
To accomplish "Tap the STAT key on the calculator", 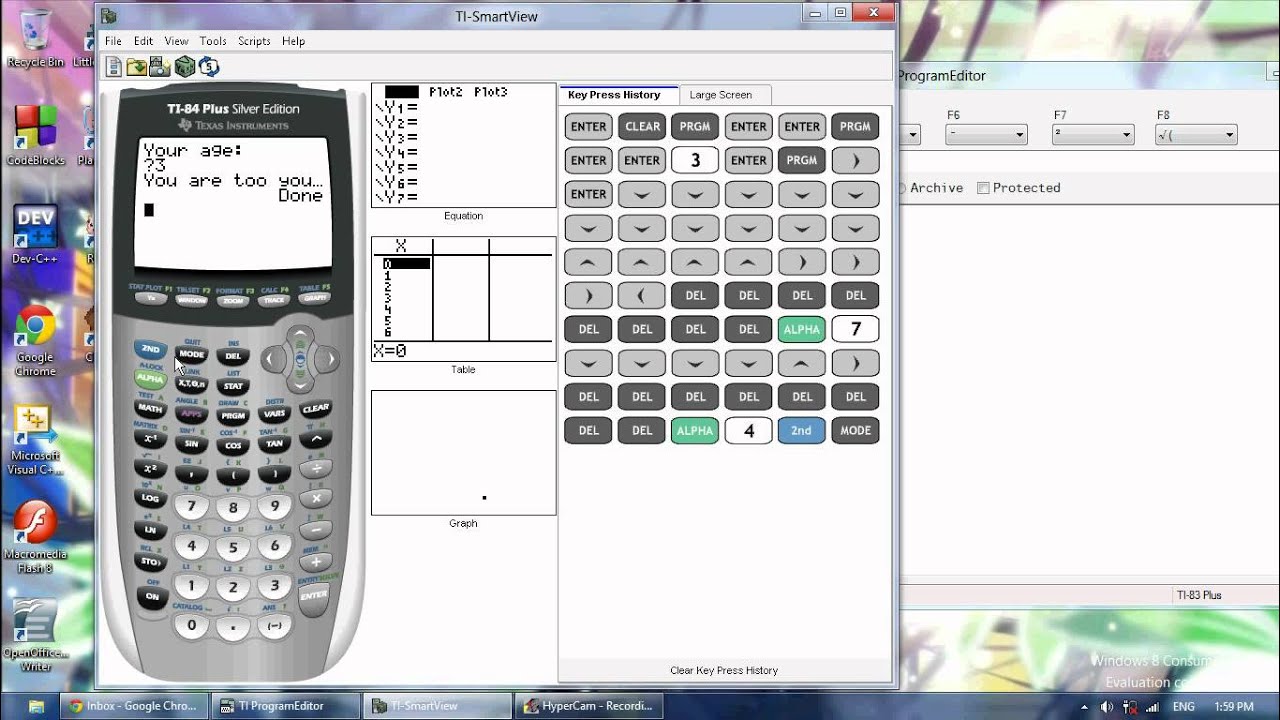I will click(x=233, y=386).
